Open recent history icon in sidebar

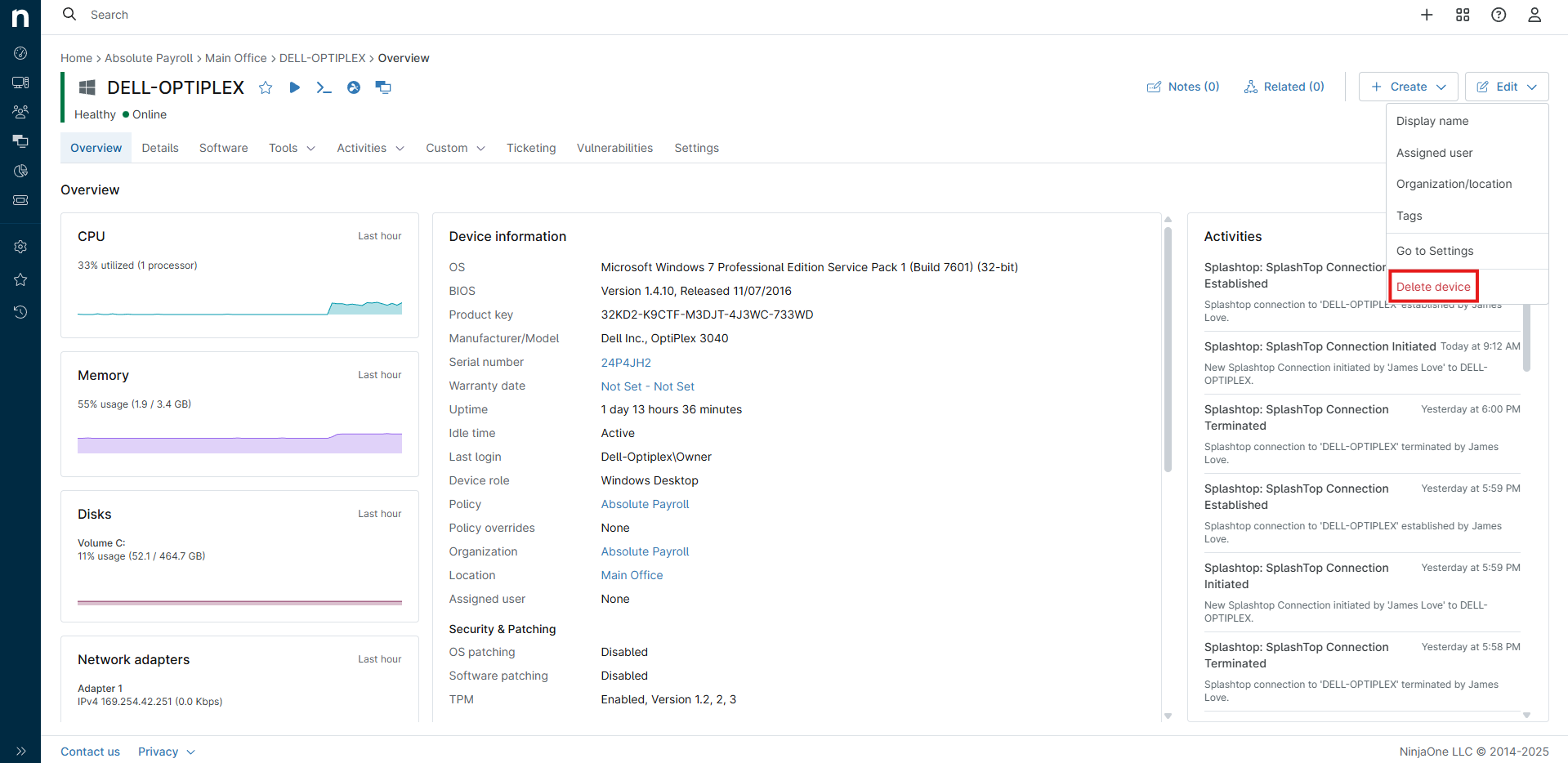coord(20,312)
